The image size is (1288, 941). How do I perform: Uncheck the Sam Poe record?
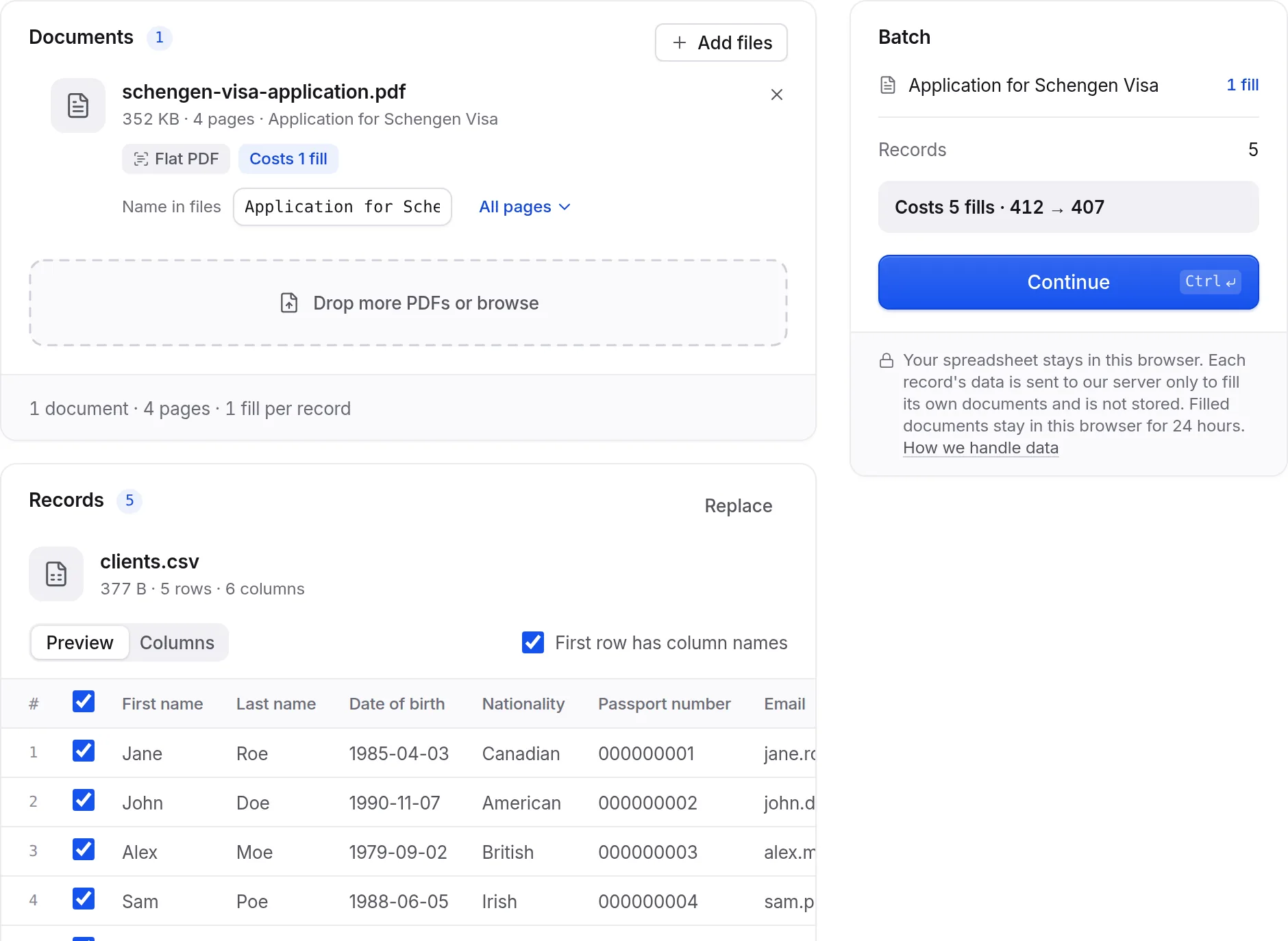pos(84,899)
